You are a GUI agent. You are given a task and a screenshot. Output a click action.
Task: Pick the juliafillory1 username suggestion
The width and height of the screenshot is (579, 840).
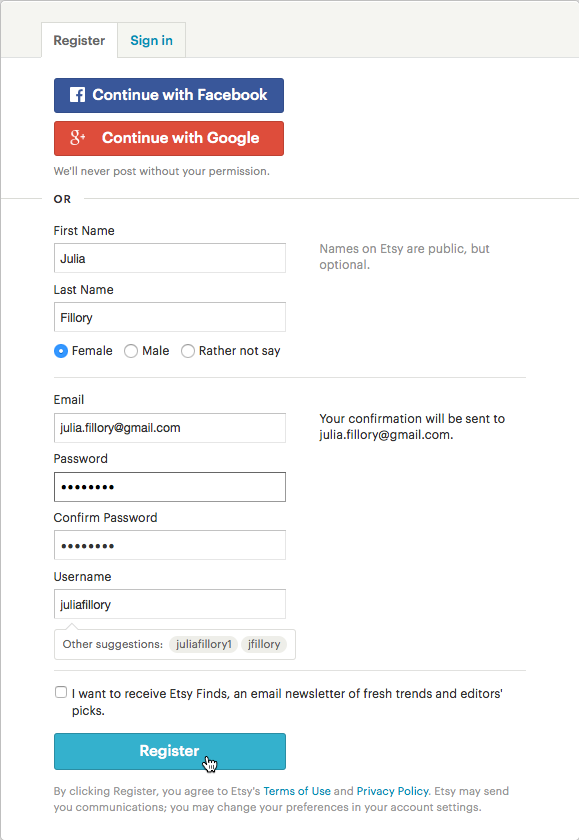click(x=204, y=644)
